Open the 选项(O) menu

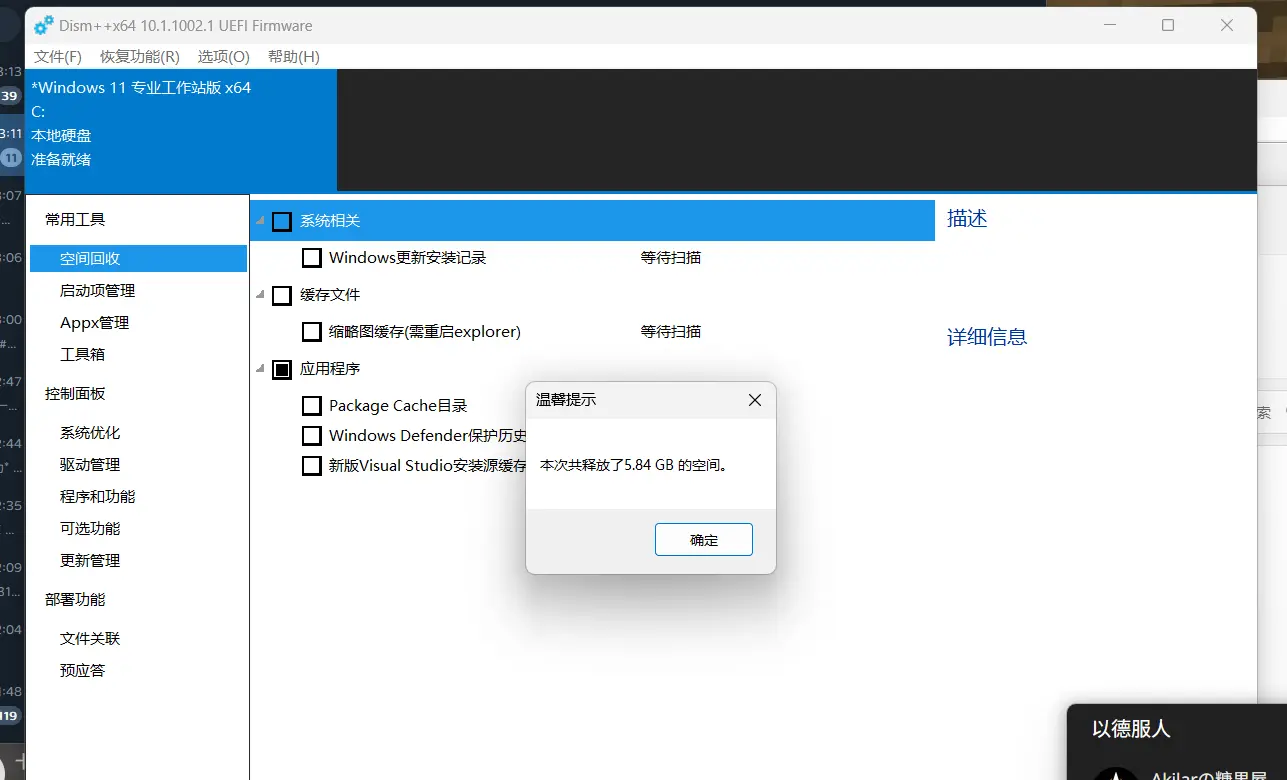coord(224,57)
